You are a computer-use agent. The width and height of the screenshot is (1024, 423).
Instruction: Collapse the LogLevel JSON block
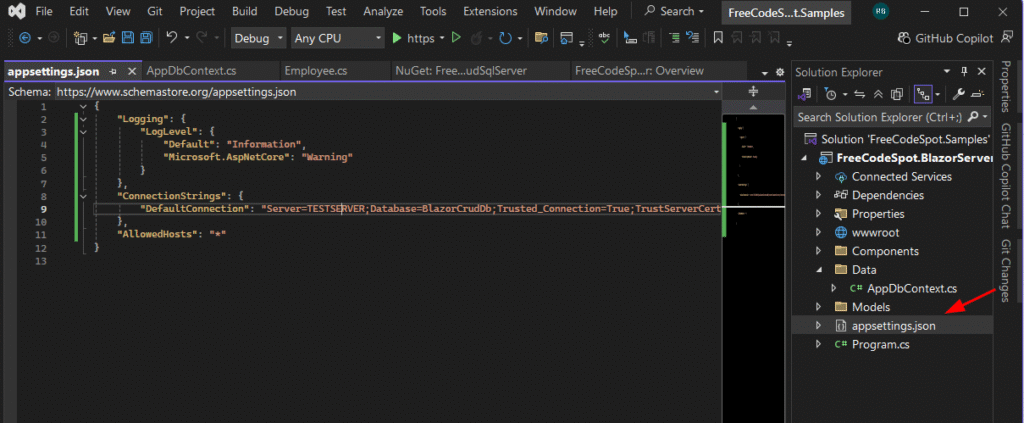point(83,132)
